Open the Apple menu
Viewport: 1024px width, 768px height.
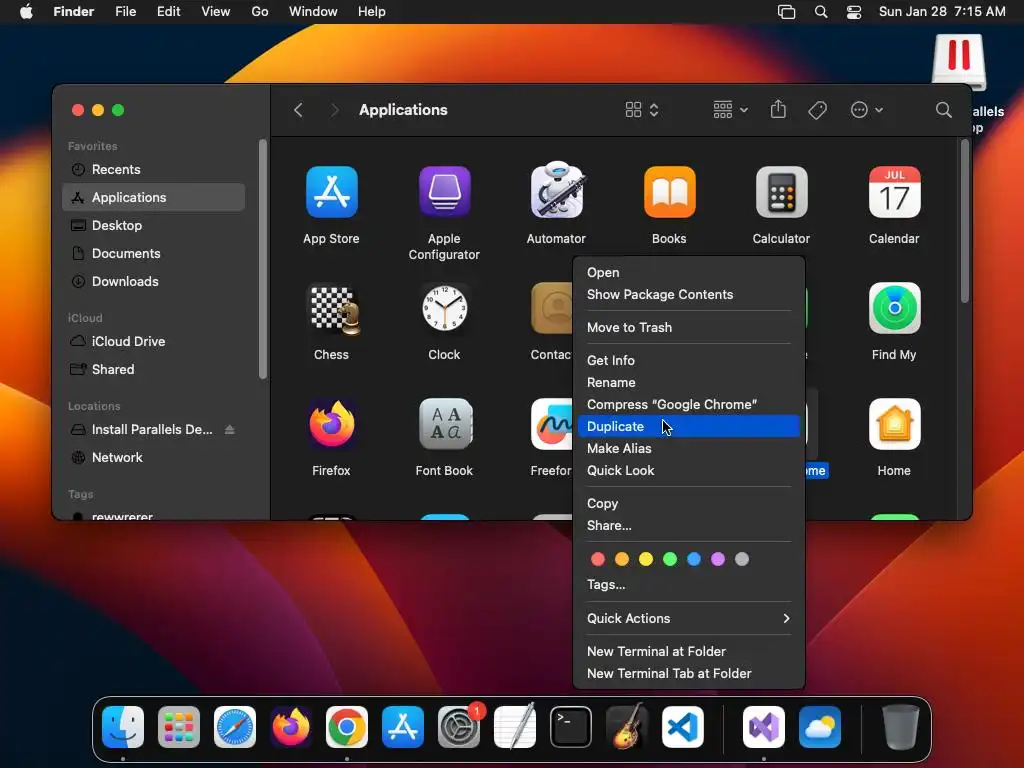[x=26, y=12]
